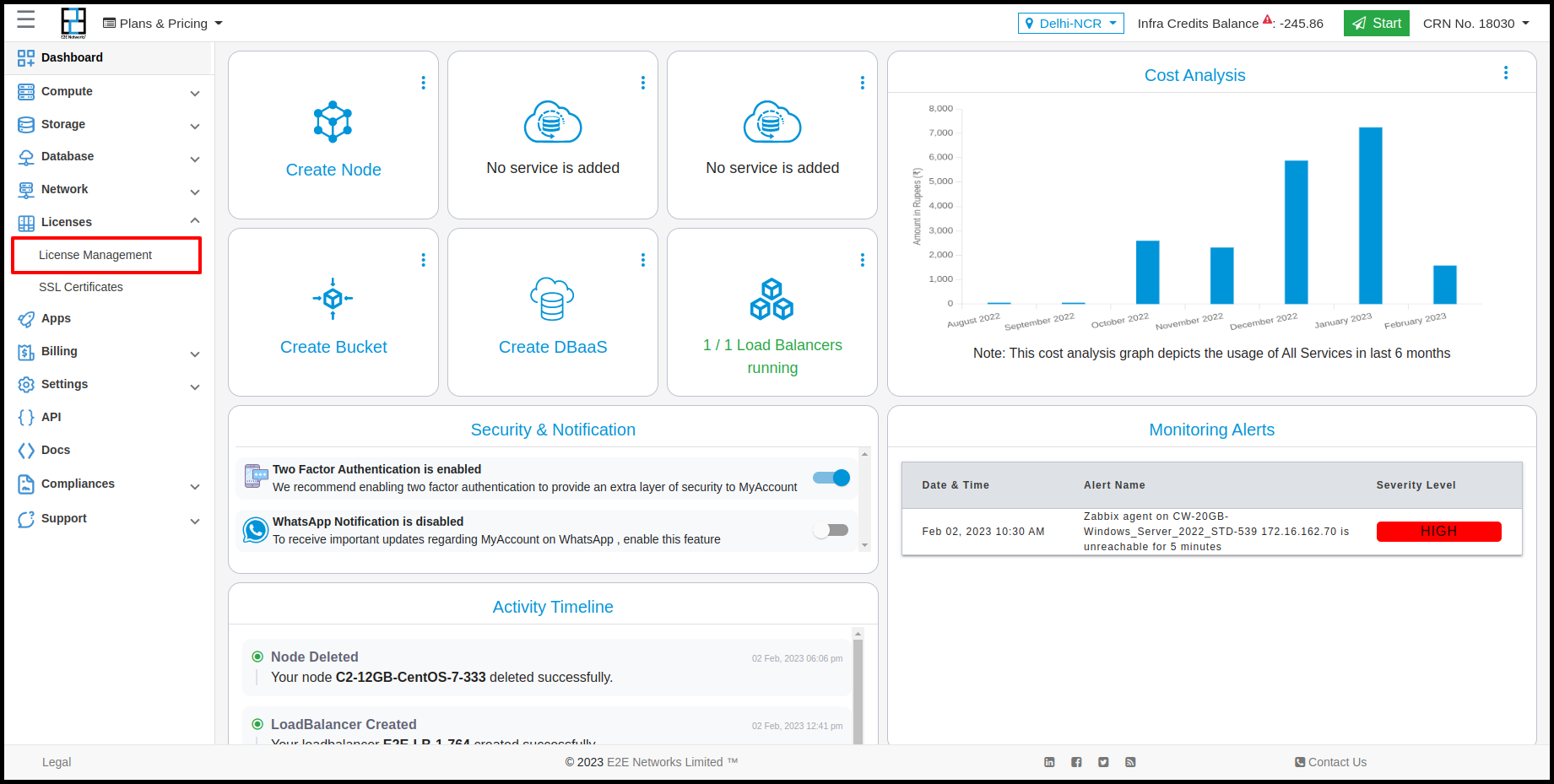Open three-dot menu on Create Node card

[x=424, y=83]
